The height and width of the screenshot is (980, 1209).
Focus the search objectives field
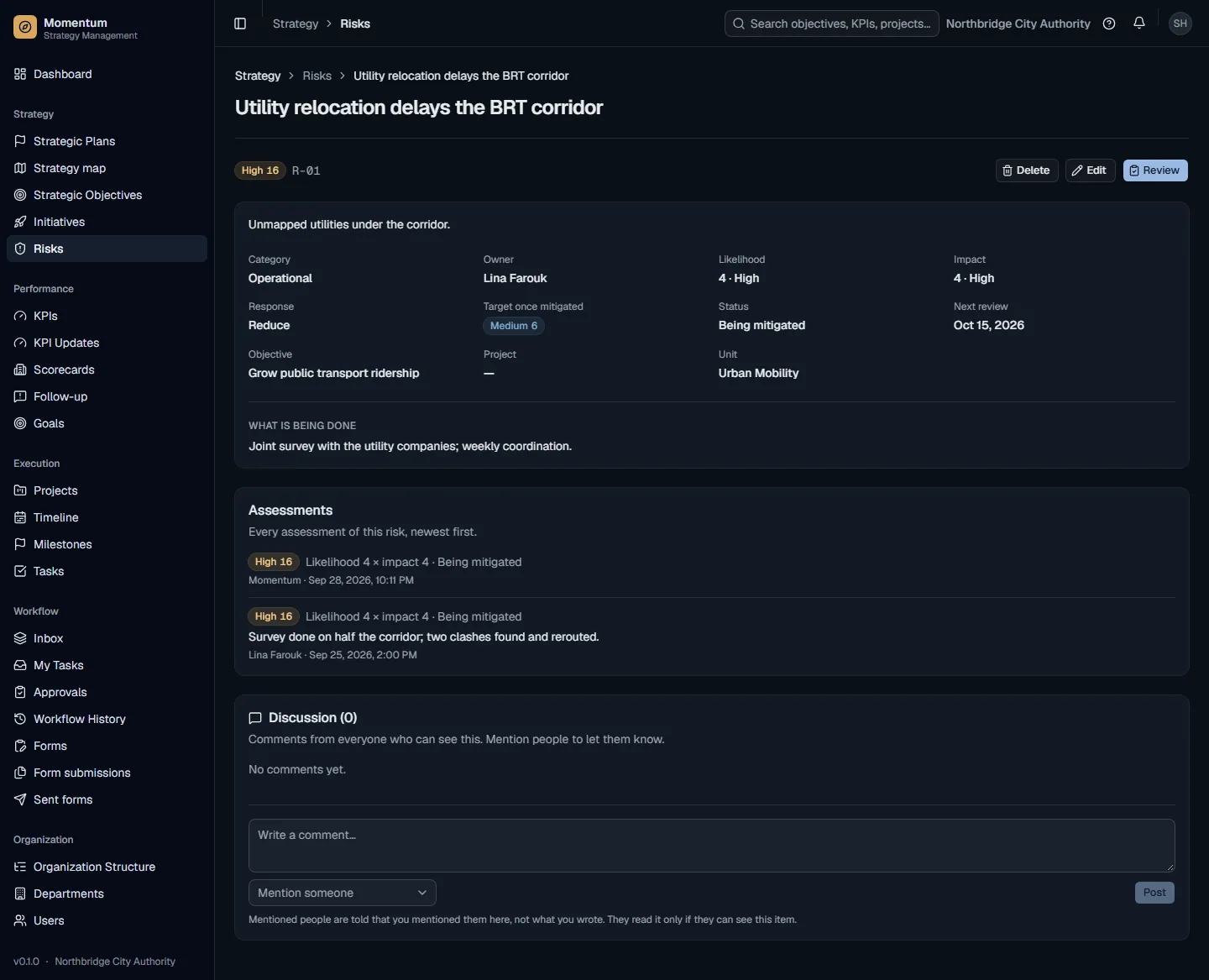(832, 24)
